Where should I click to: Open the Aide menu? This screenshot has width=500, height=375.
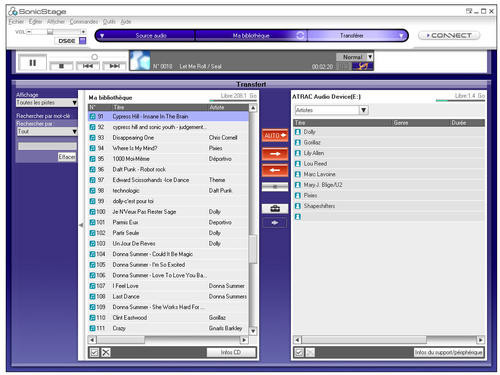click(126, 22)
